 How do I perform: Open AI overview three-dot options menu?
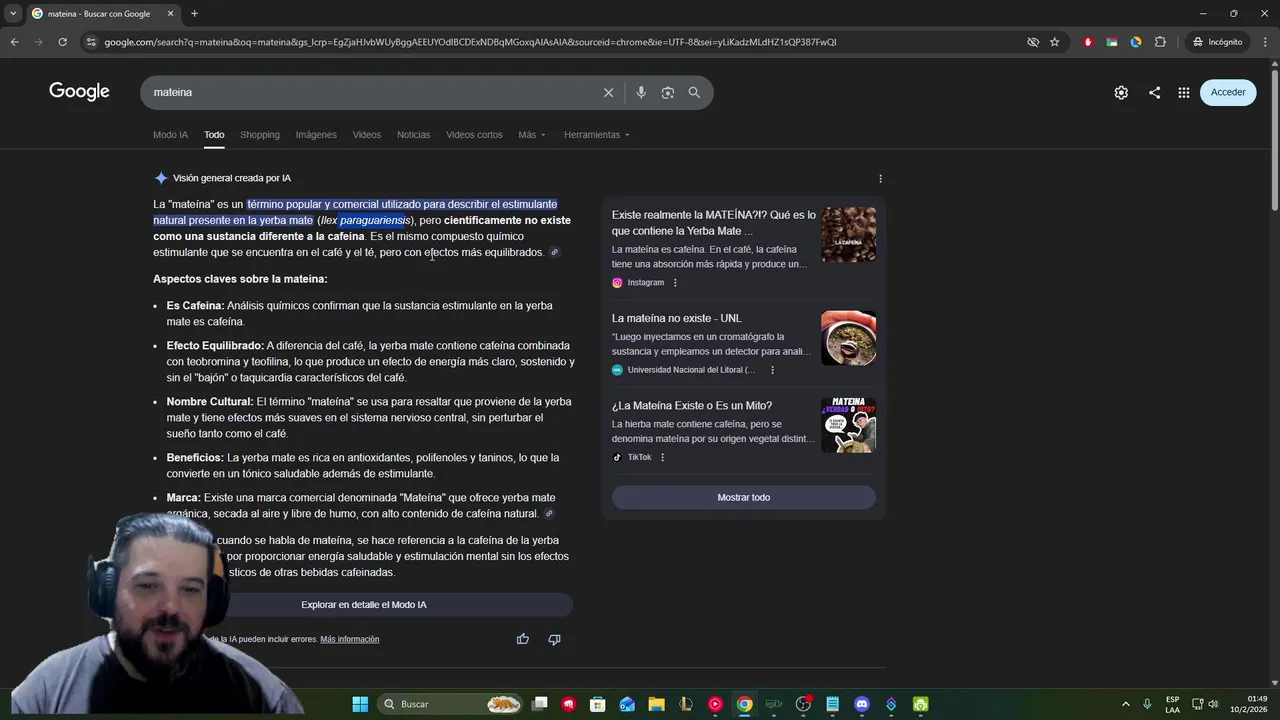tap(880, 178)
